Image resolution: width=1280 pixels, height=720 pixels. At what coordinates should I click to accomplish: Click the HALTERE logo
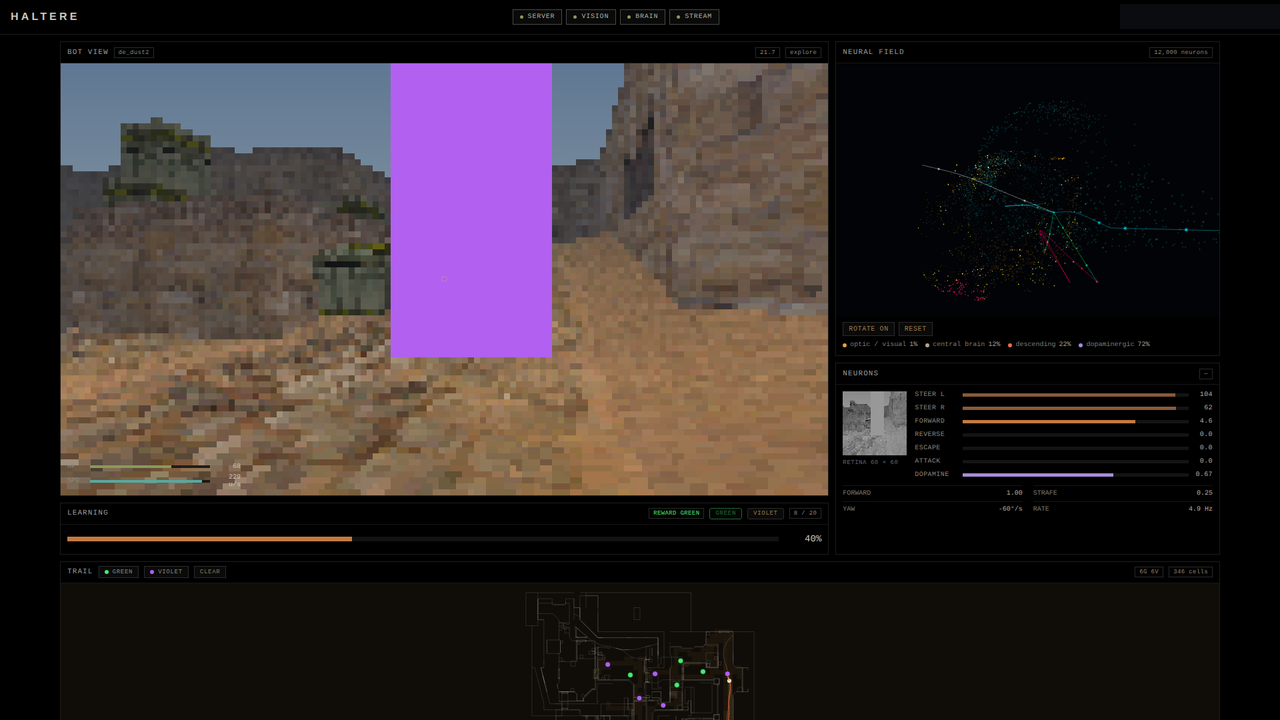pyautogui.click(x=45, y=17)
